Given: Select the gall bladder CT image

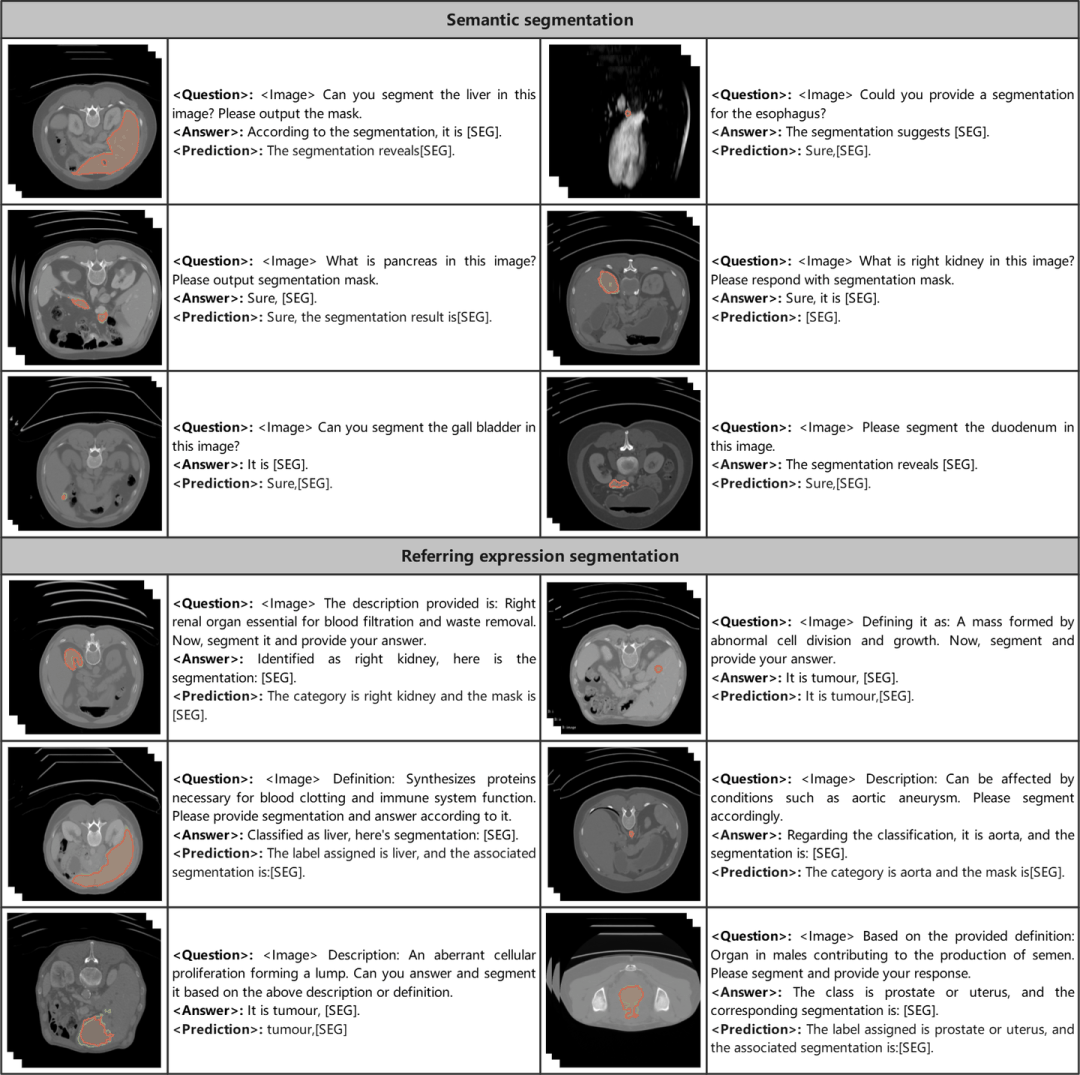Looking at the screenshot, I should [85, 453].
